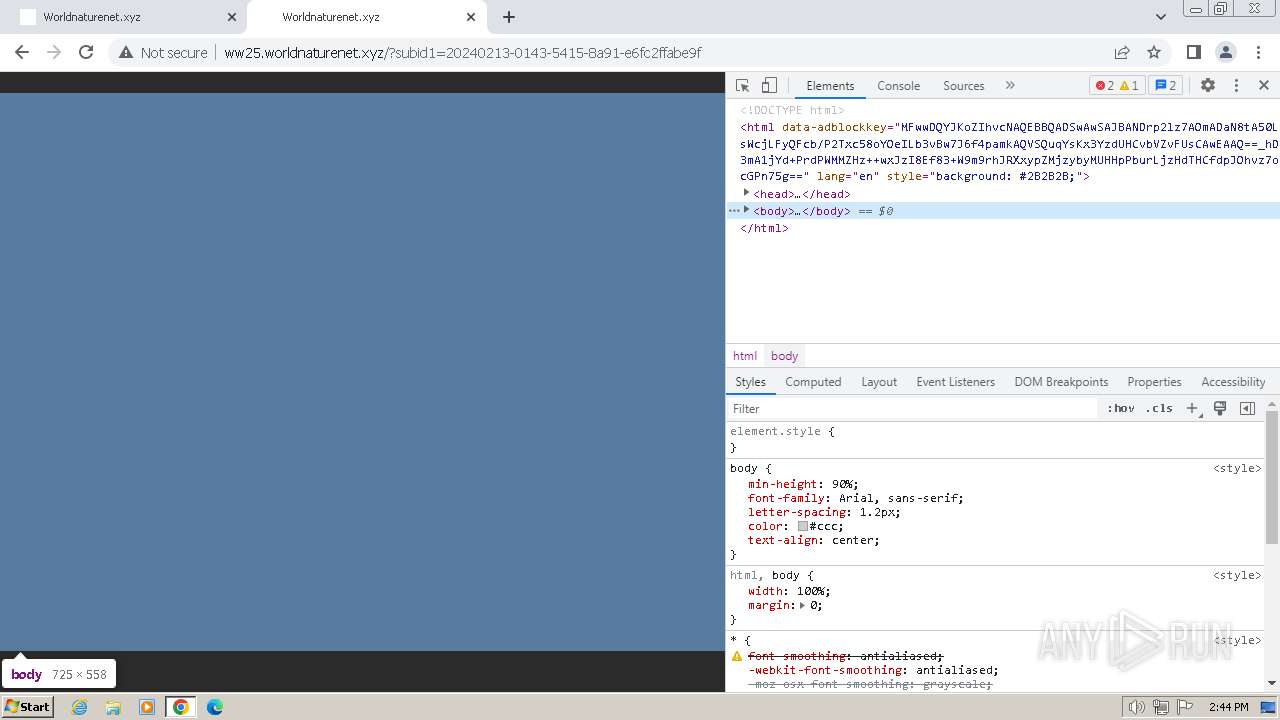Click the address bar URL

(462, 52)
